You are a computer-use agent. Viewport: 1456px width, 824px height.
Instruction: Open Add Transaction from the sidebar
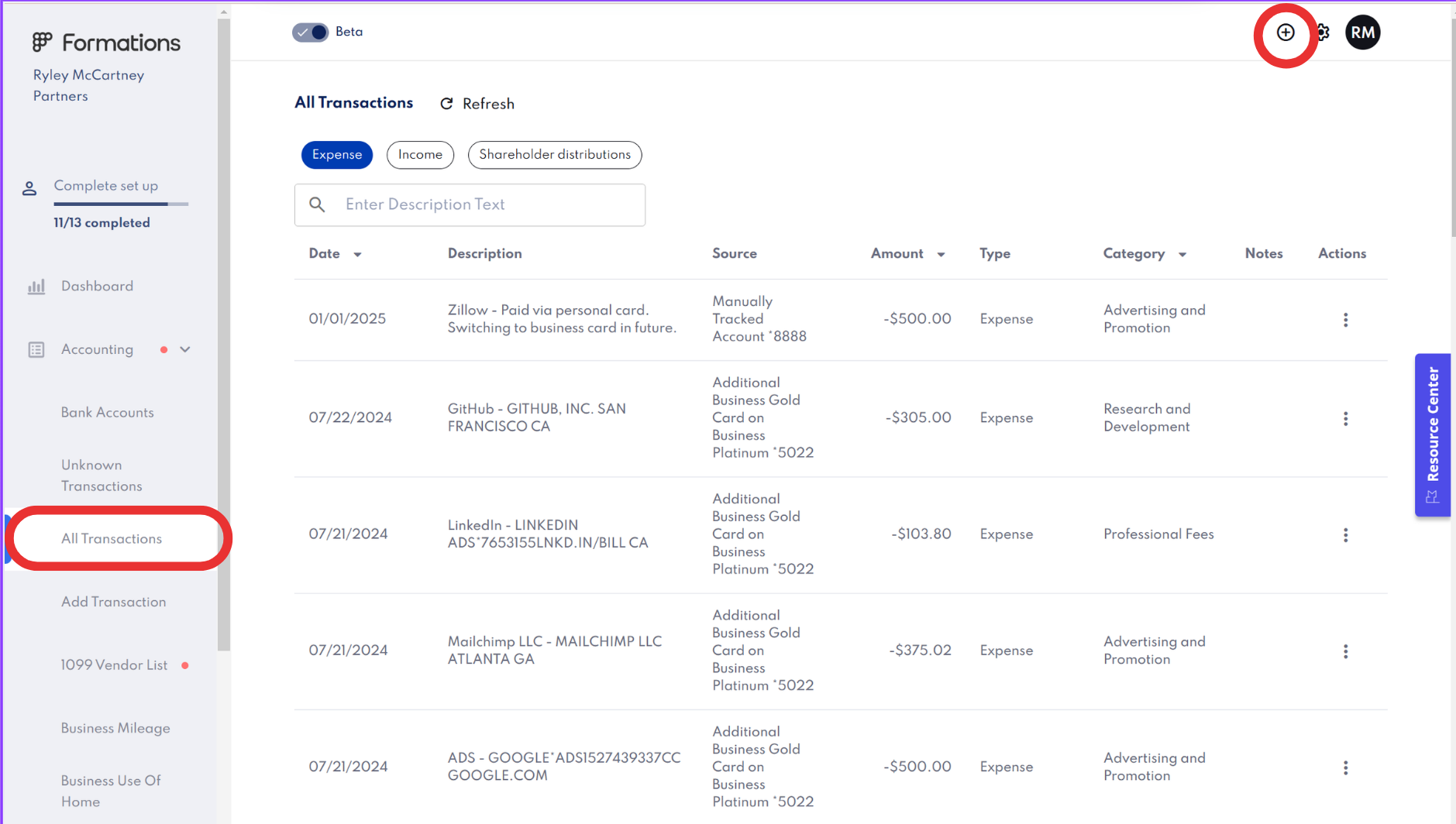pos(113,601)
